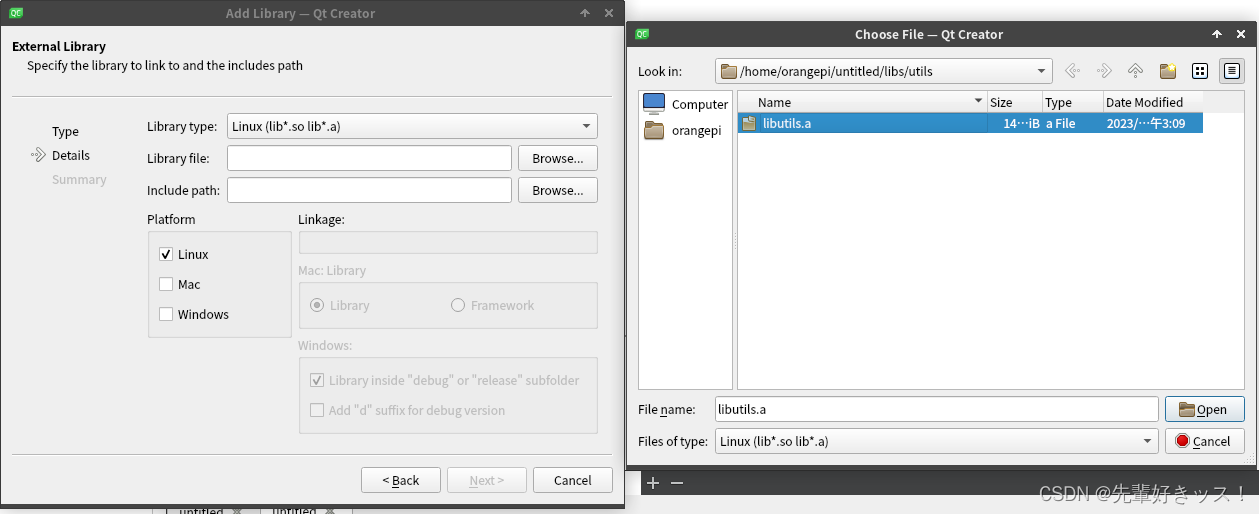1259x514 pixels.
Task: Go back in Choose File navigation
Action: (x=1072, y=71)
